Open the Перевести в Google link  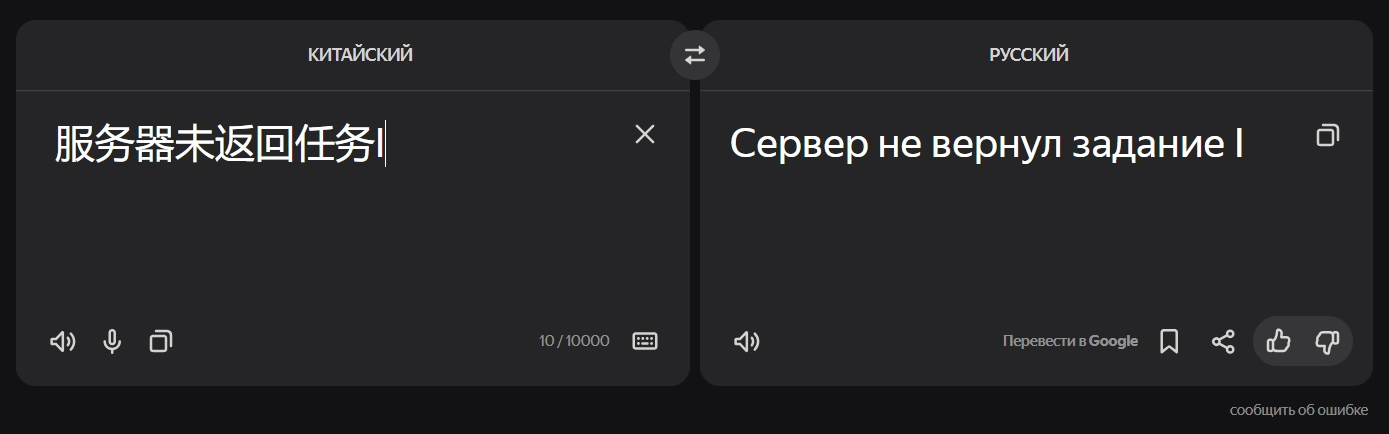click(x=1070, y=341)
